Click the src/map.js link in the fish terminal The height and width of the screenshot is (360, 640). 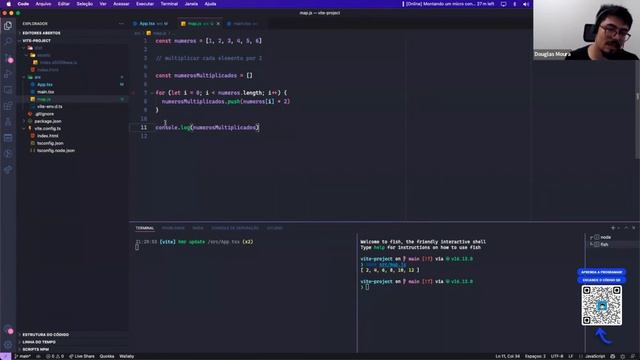click(x=392, y=264)
